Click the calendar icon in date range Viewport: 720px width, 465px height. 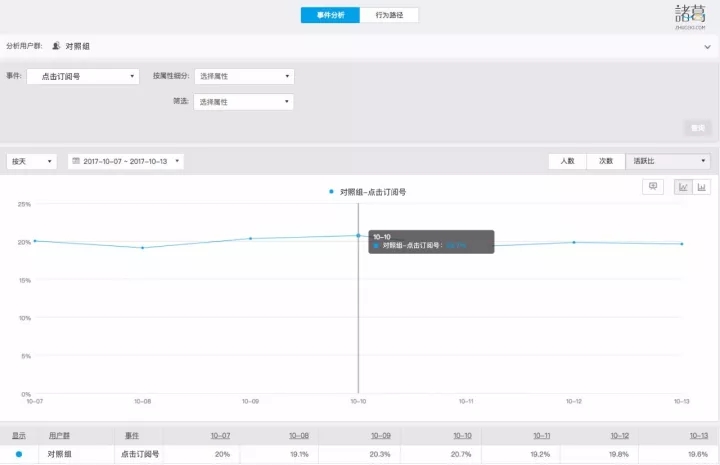pyautogui.click(x=76, y=161)
